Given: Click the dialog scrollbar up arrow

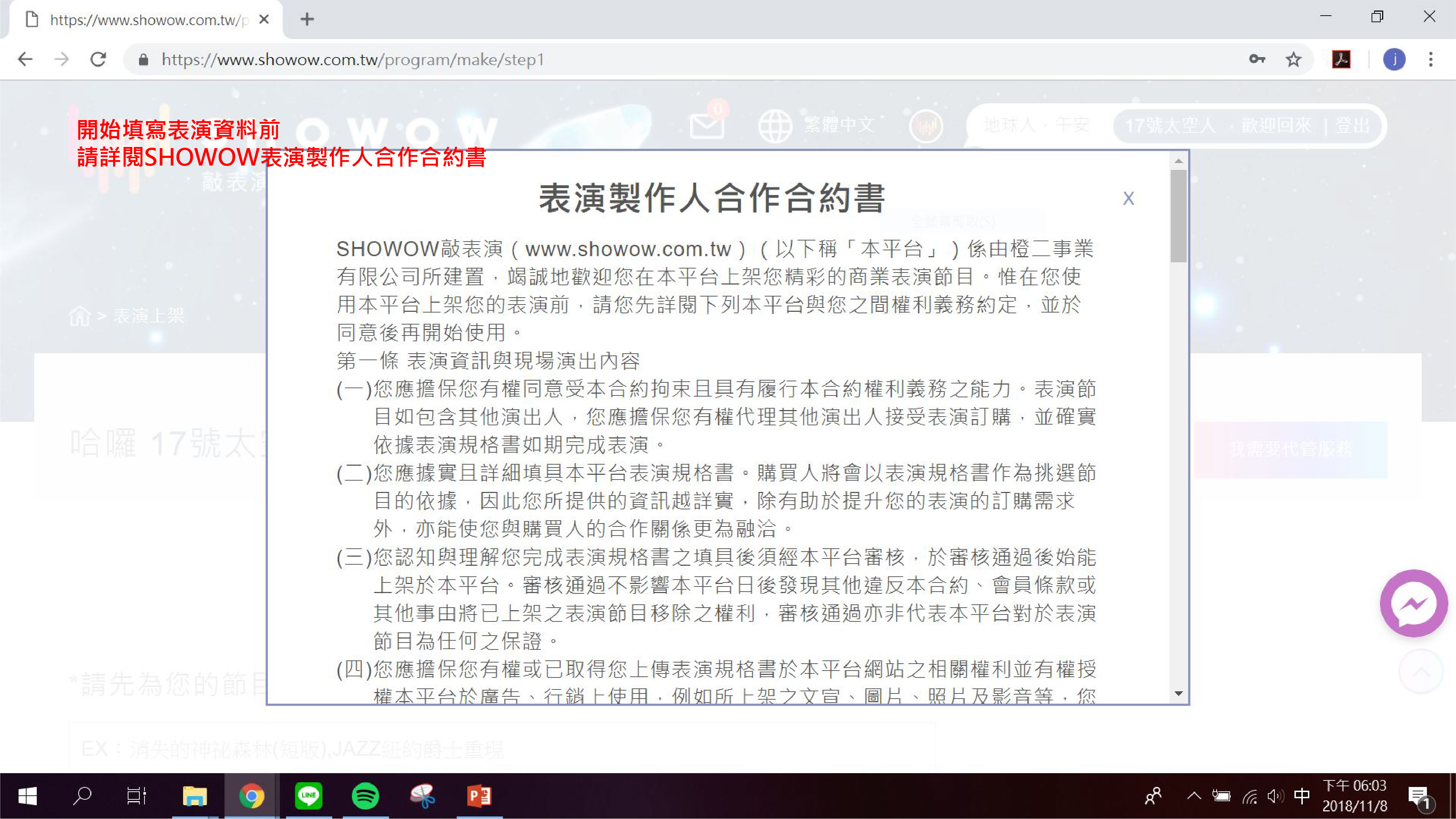Looking at the screenshot, I should [1178, 161].
